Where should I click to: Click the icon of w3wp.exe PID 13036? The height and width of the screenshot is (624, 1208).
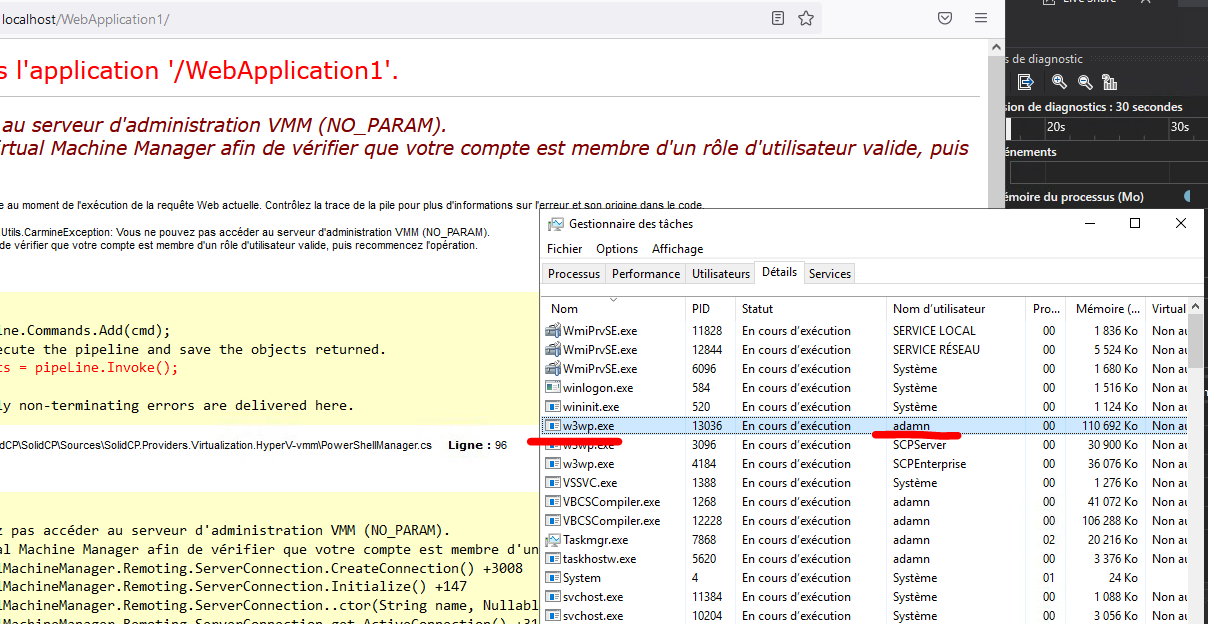(553, 425)
